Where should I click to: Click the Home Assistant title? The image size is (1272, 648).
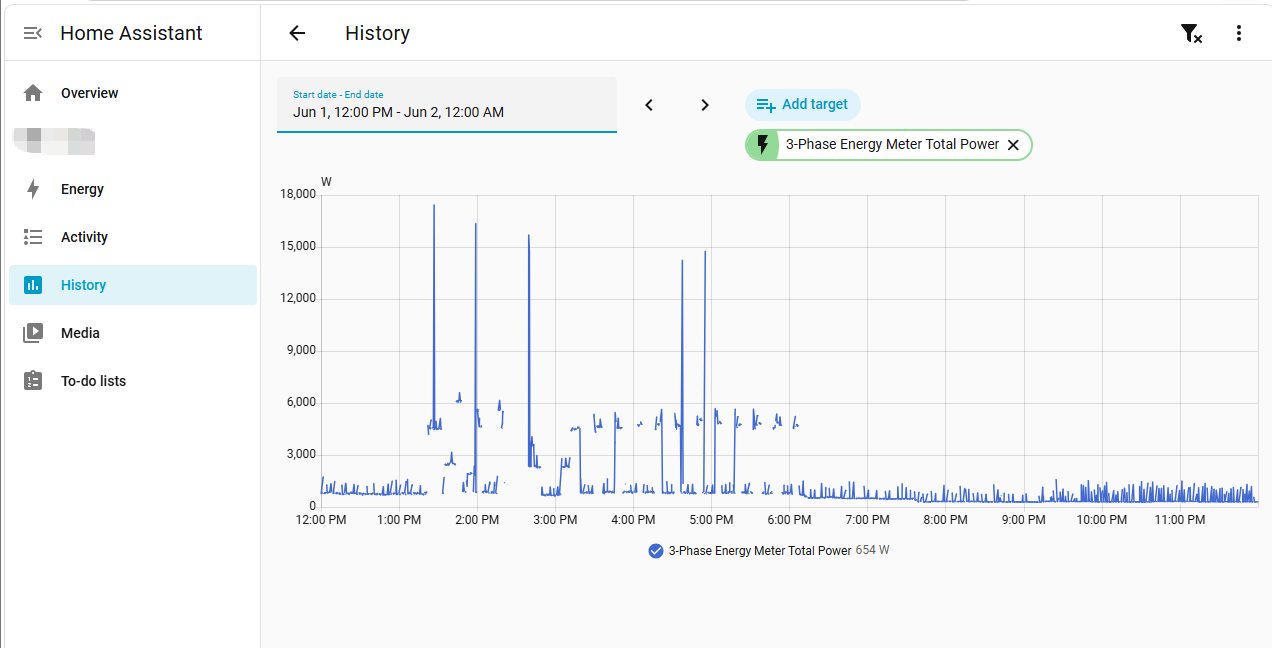(x=131, y=33)
